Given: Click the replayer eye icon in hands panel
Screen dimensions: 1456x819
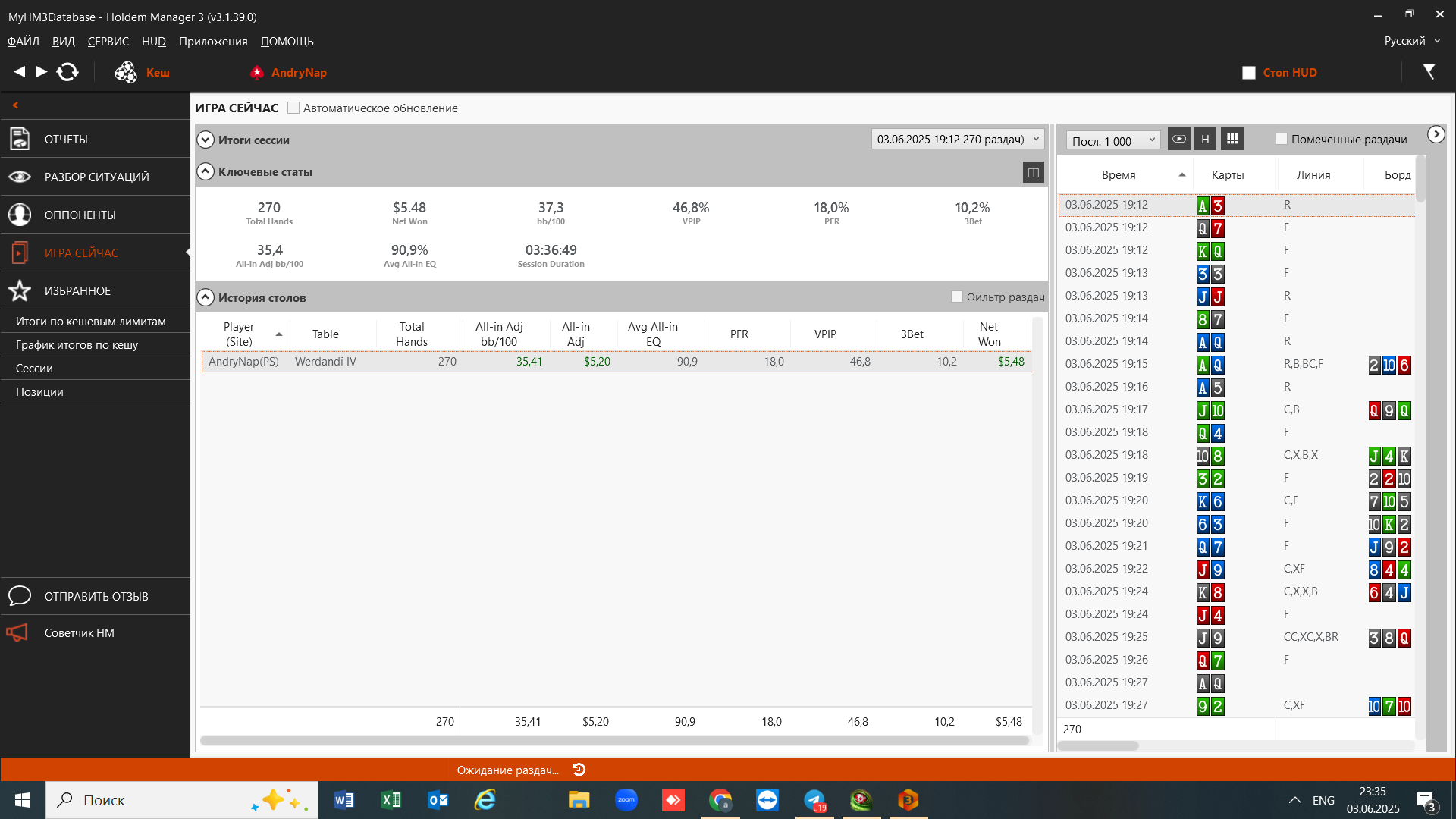Looking at the screenshot, I should 1179,139.
